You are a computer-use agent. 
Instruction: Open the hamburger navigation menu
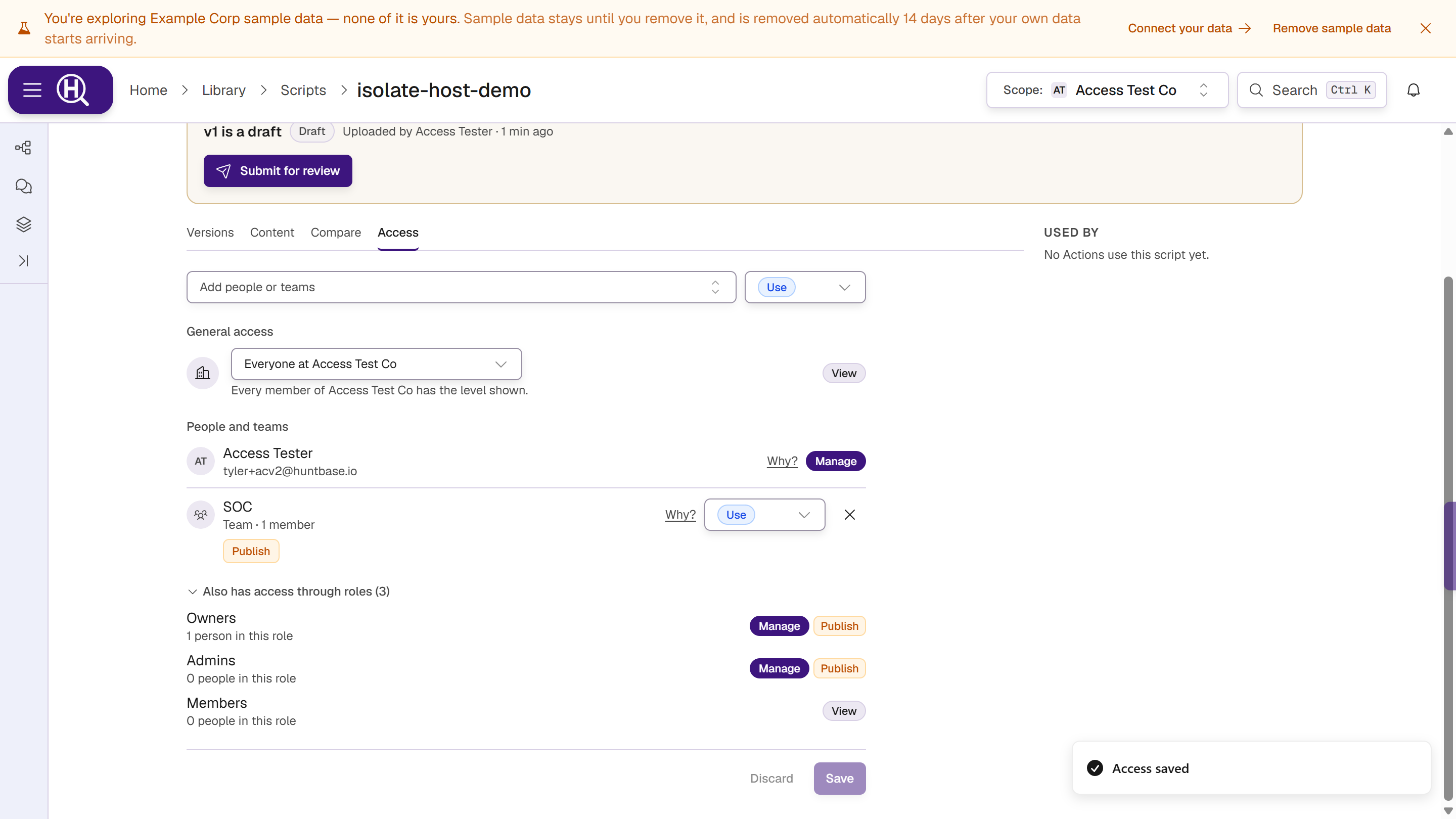[32, 90]
